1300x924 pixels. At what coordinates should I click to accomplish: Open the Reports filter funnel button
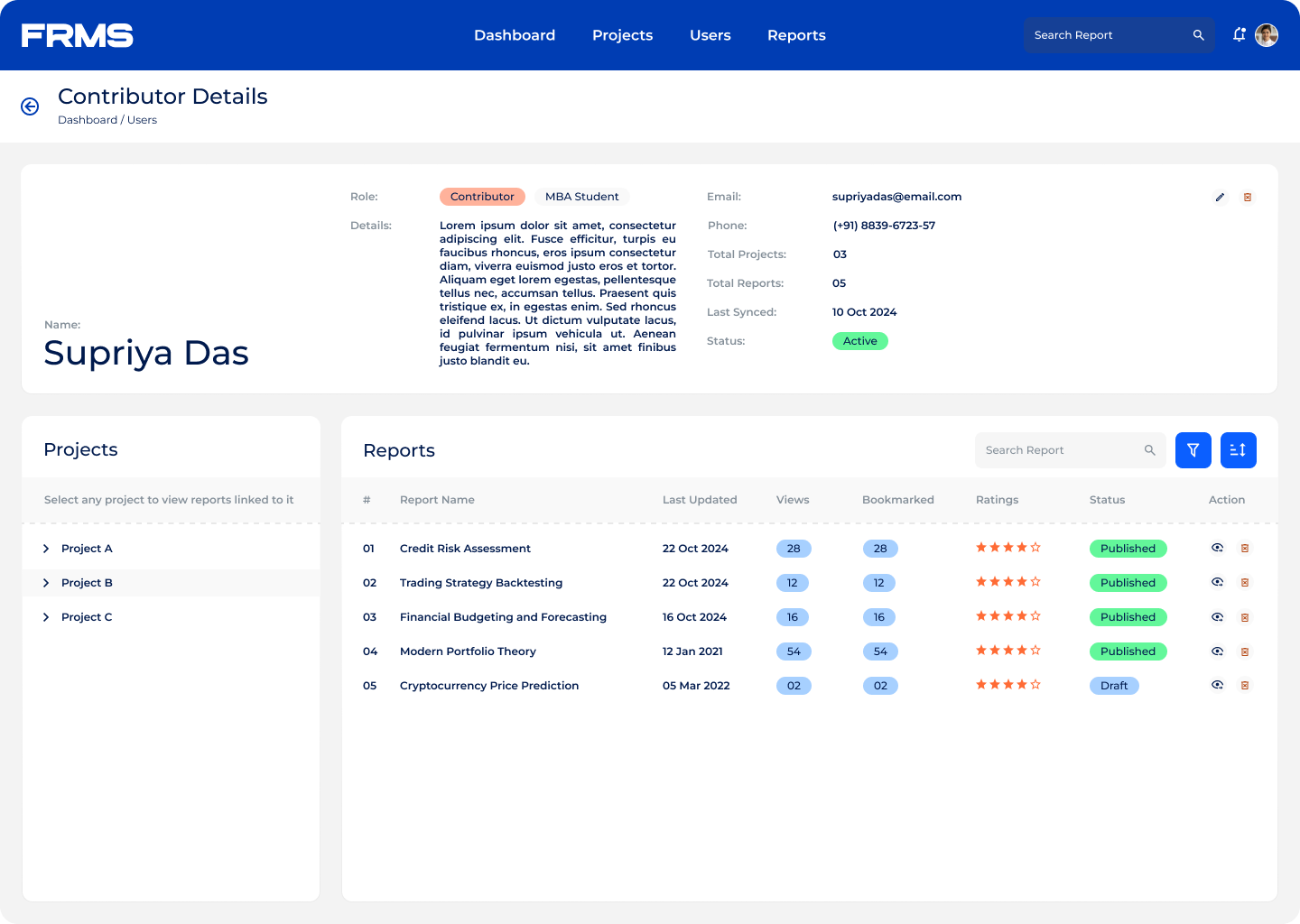pos(1193,450)
